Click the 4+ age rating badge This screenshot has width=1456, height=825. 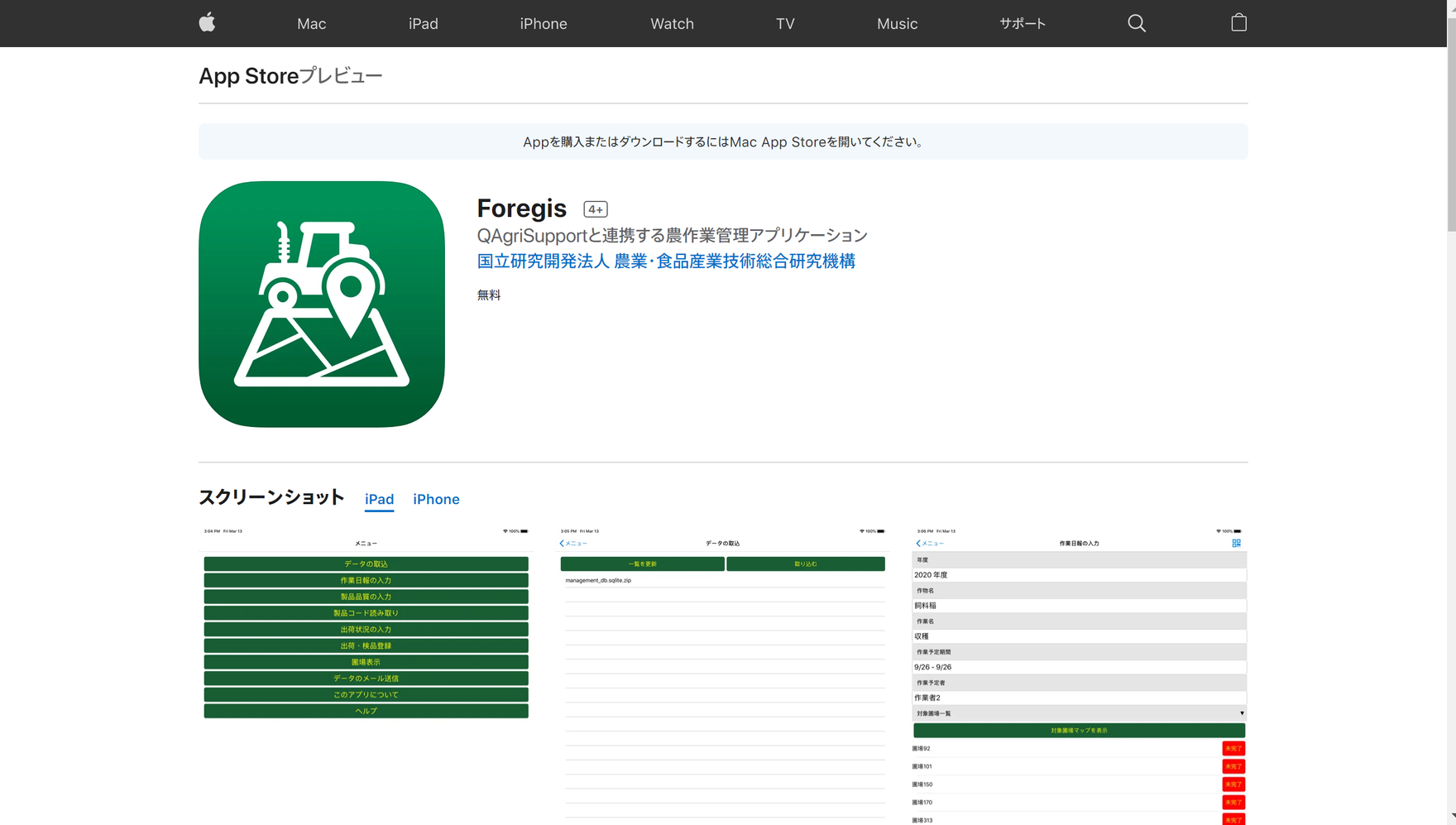coord(595,209)
